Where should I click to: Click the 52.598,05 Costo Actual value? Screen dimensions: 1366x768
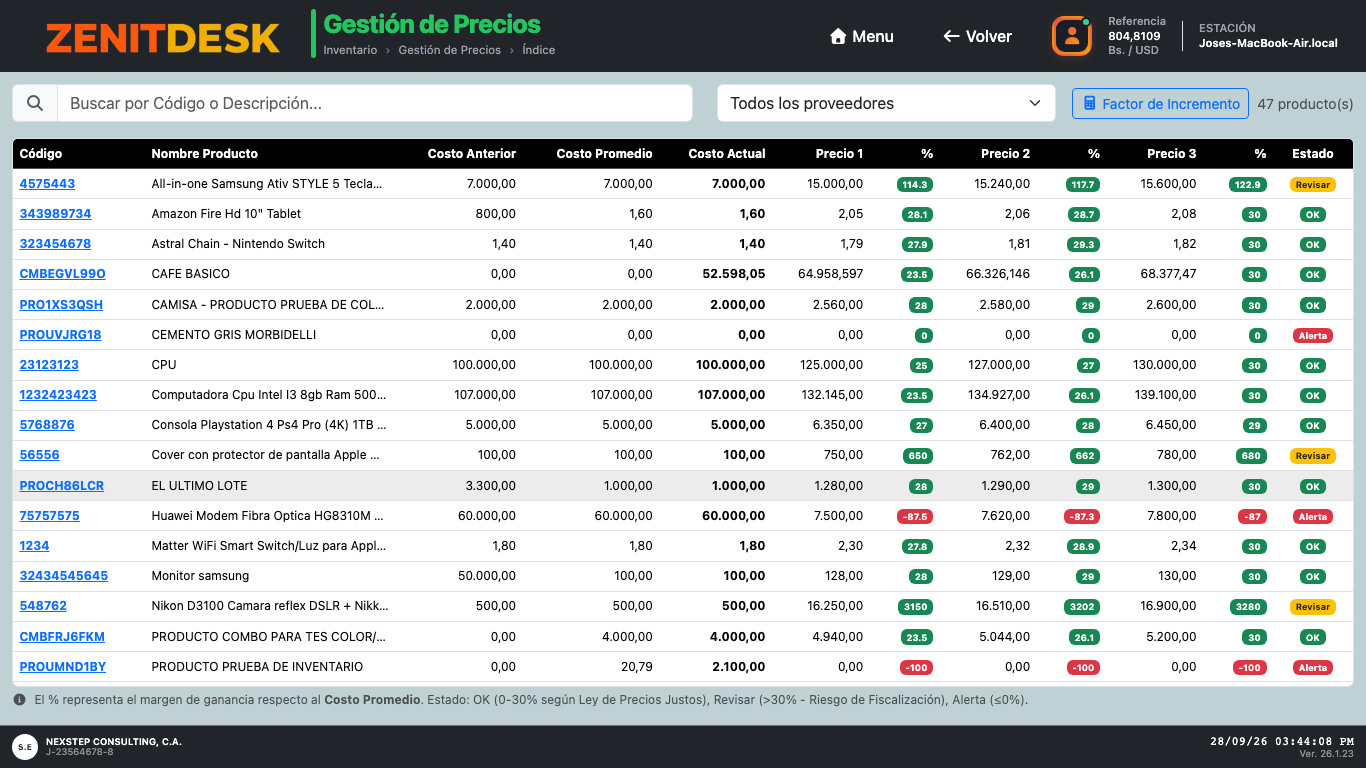[734, 274]
